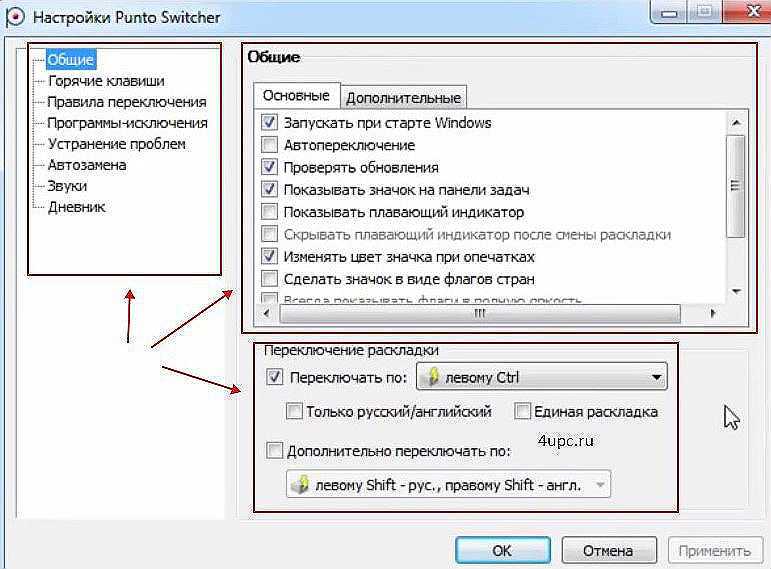The width and height of the screenshot is (771, 569).
Task: Tick 'Скрывать плавающий индикатор после смены раскладки'
Action: coord(269,234)
